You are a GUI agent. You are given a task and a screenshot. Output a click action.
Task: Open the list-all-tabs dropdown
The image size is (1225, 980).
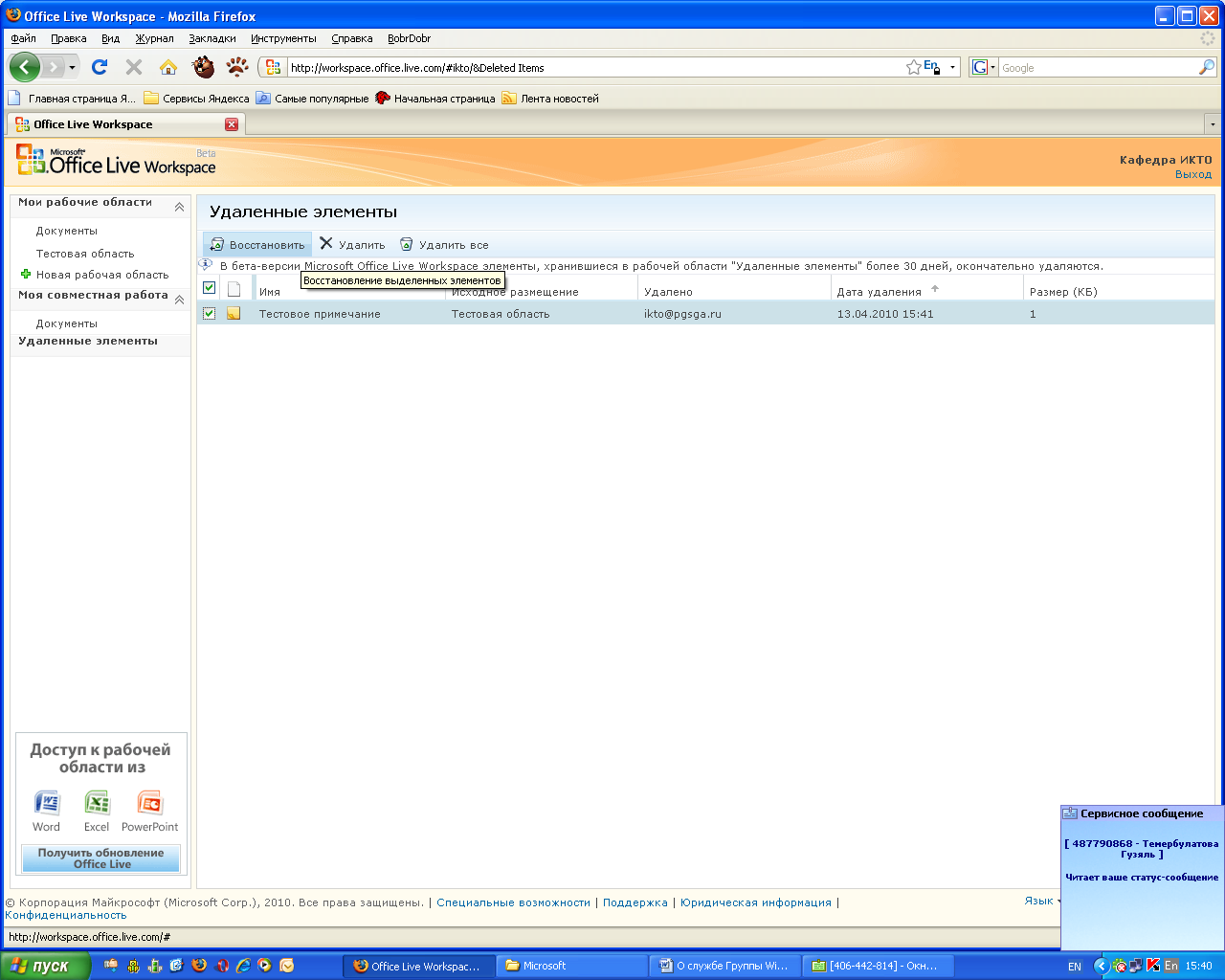[1213, 124]
